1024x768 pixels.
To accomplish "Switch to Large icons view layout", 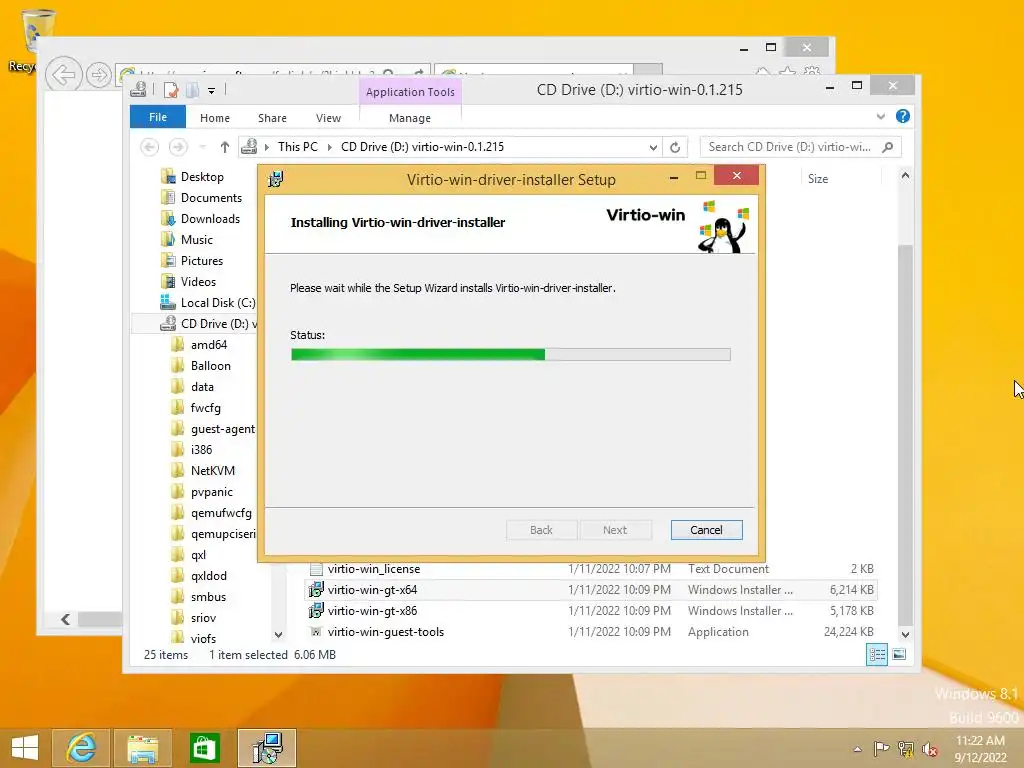I will click(x=899, y=654).
